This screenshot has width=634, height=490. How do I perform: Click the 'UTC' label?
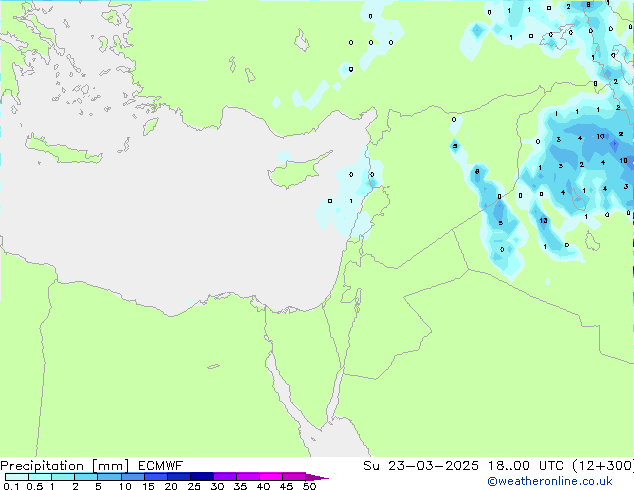point(551,466)
